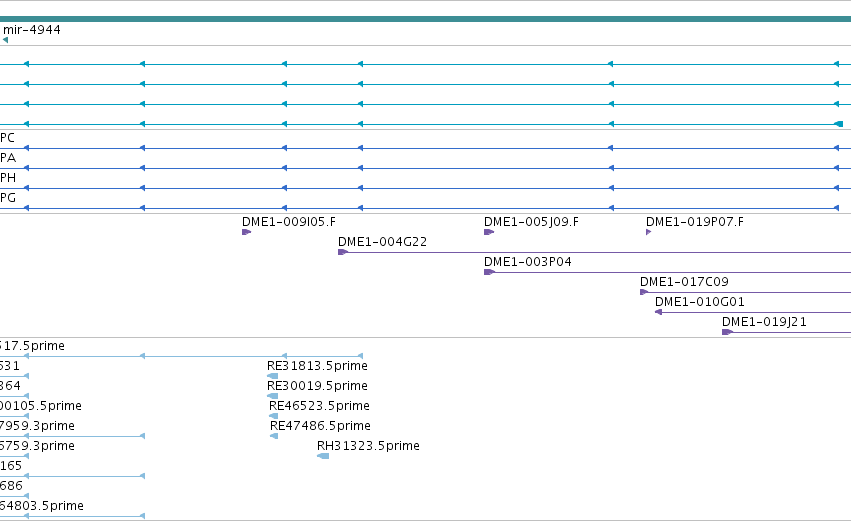Image resolution: width=851 pixels, height=521 pixels.
Task: Select the PA transcript label
Action: 8,158
